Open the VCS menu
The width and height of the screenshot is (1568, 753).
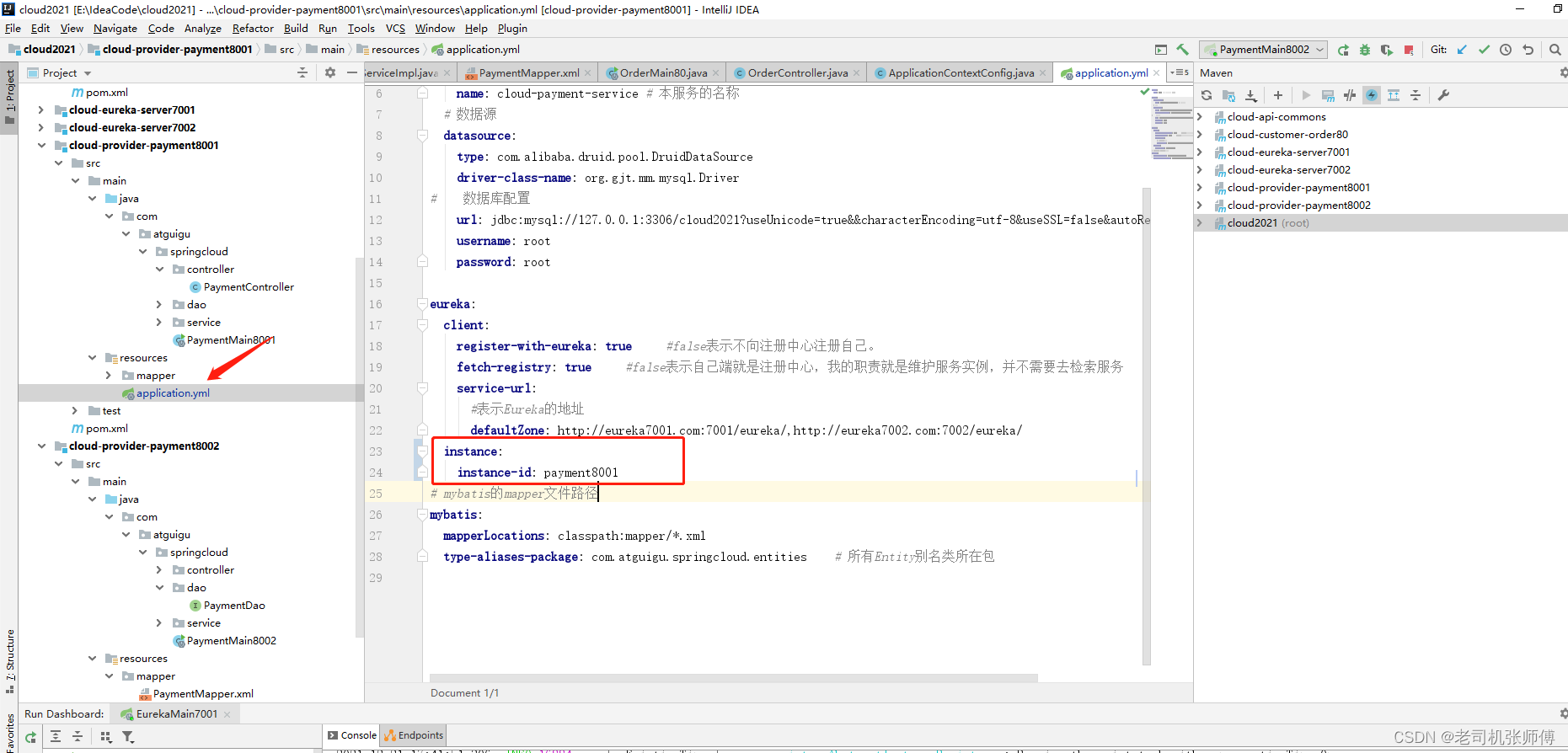tap(395, 28)
